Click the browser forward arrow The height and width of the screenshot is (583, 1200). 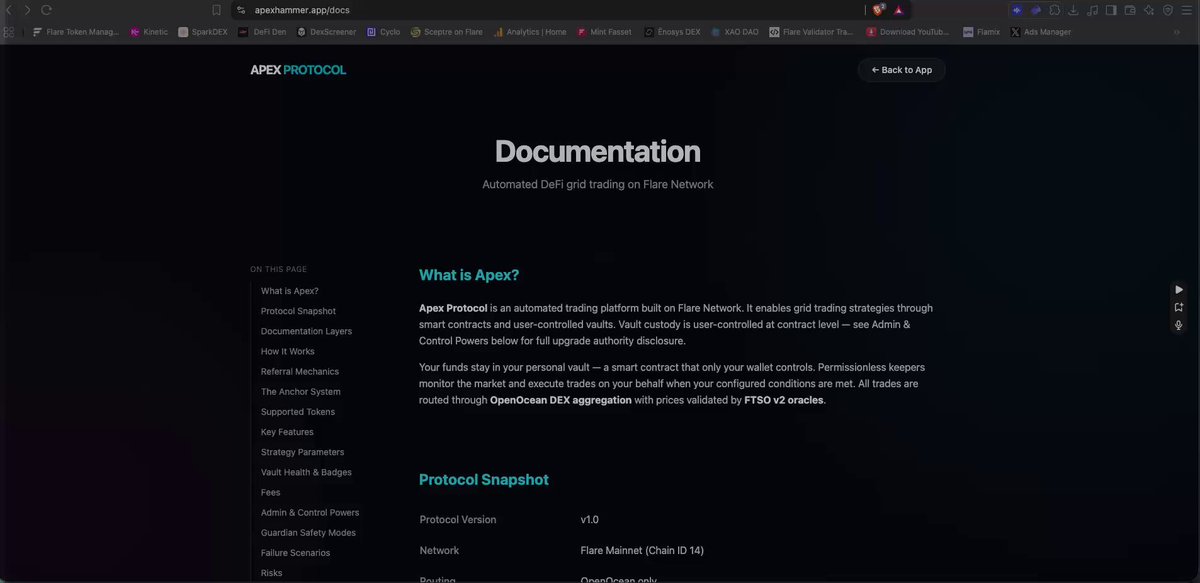point(27,10)
